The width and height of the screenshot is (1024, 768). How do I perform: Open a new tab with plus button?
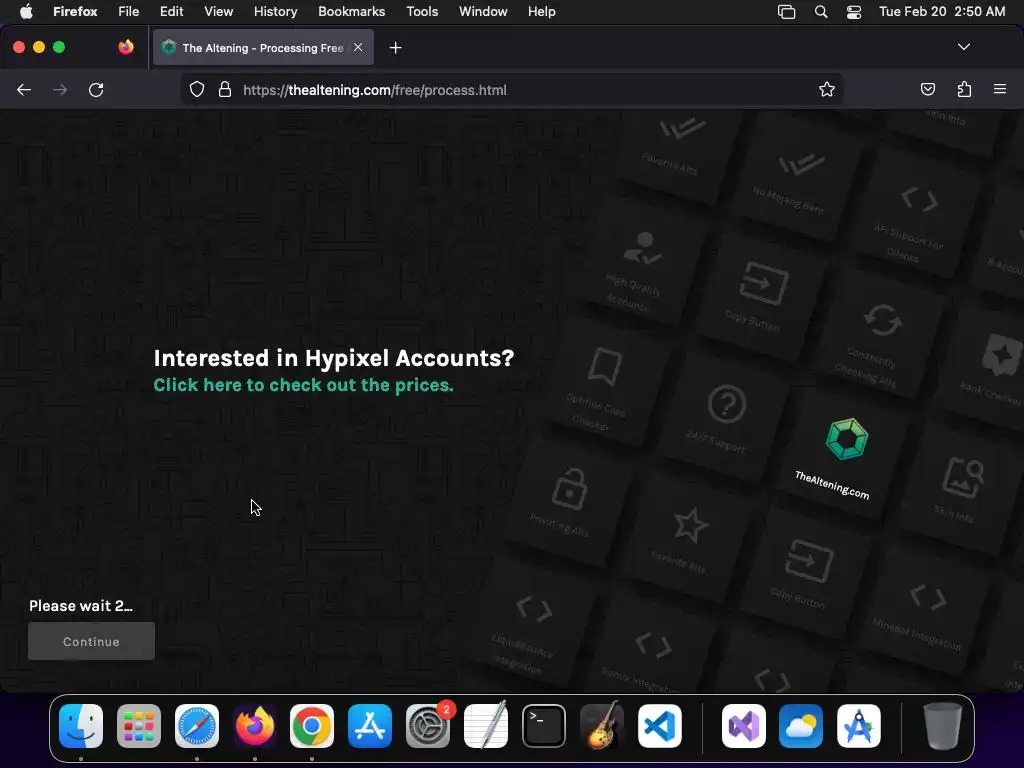point(395,48)
